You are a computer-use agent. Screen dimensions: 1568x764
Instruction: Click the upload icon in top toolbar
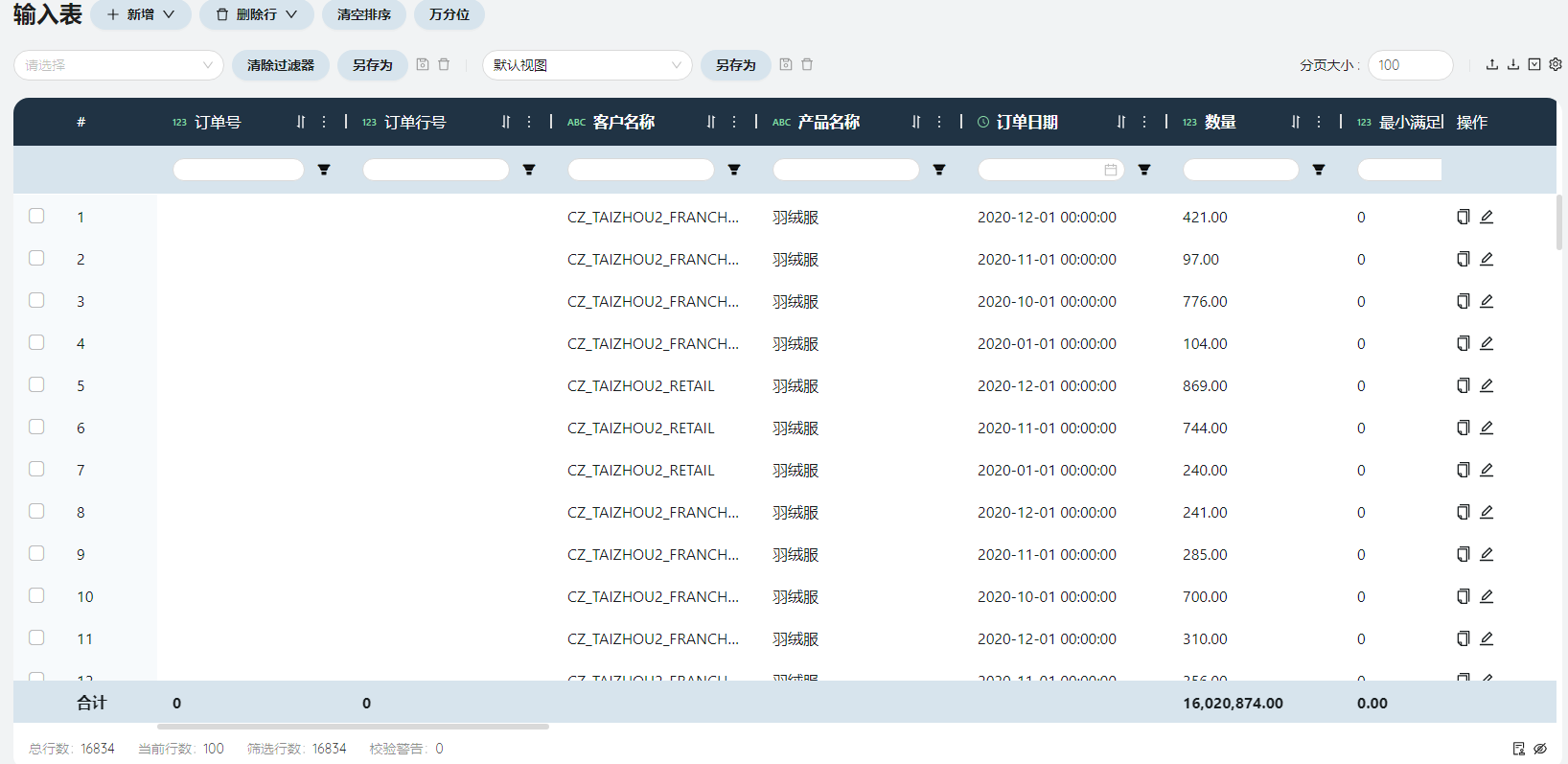[1492, 64]
